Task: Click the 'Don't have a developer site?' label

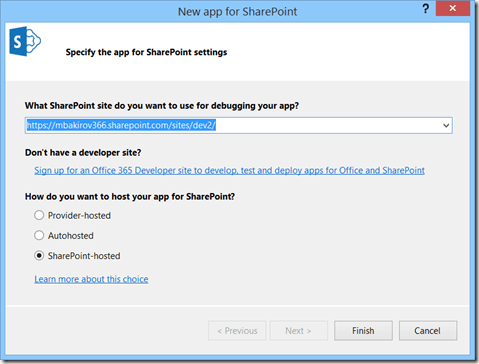Action: (83, 153)
